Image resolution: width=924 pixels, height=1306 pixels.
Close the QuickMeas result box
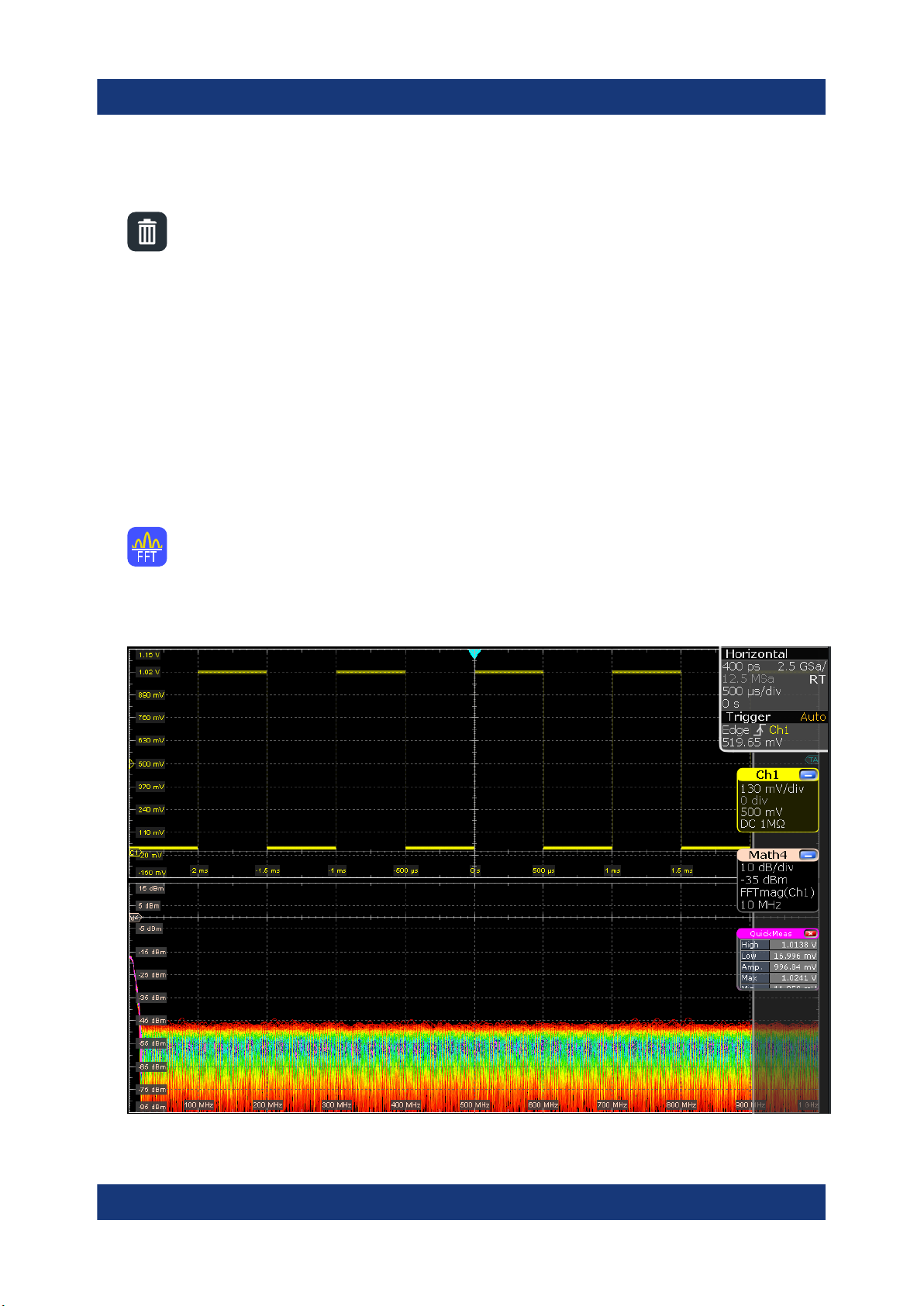[x=811, y=934]
